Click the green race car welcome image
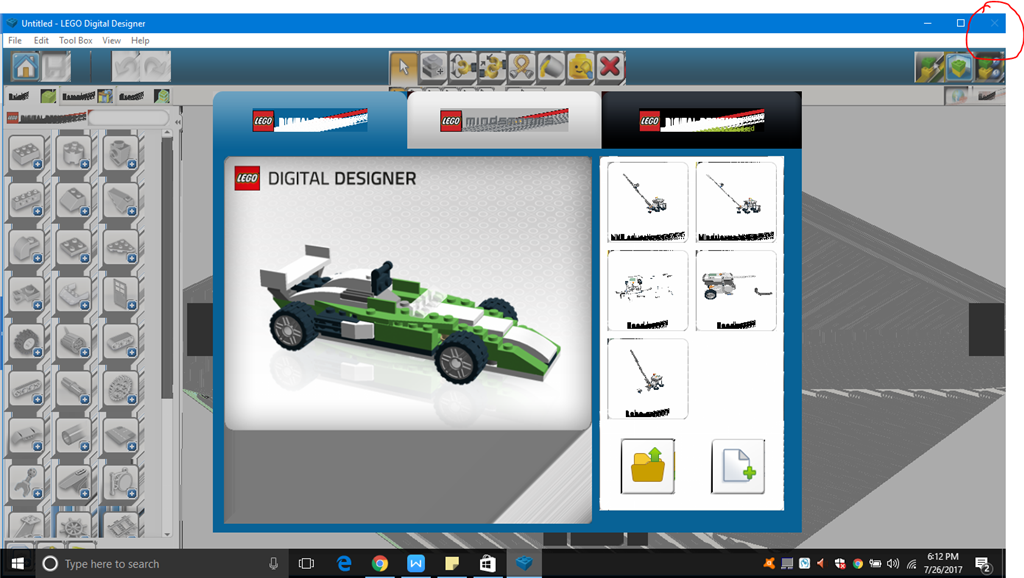Screen dimensions: 1024x578 tap(408, 293)
